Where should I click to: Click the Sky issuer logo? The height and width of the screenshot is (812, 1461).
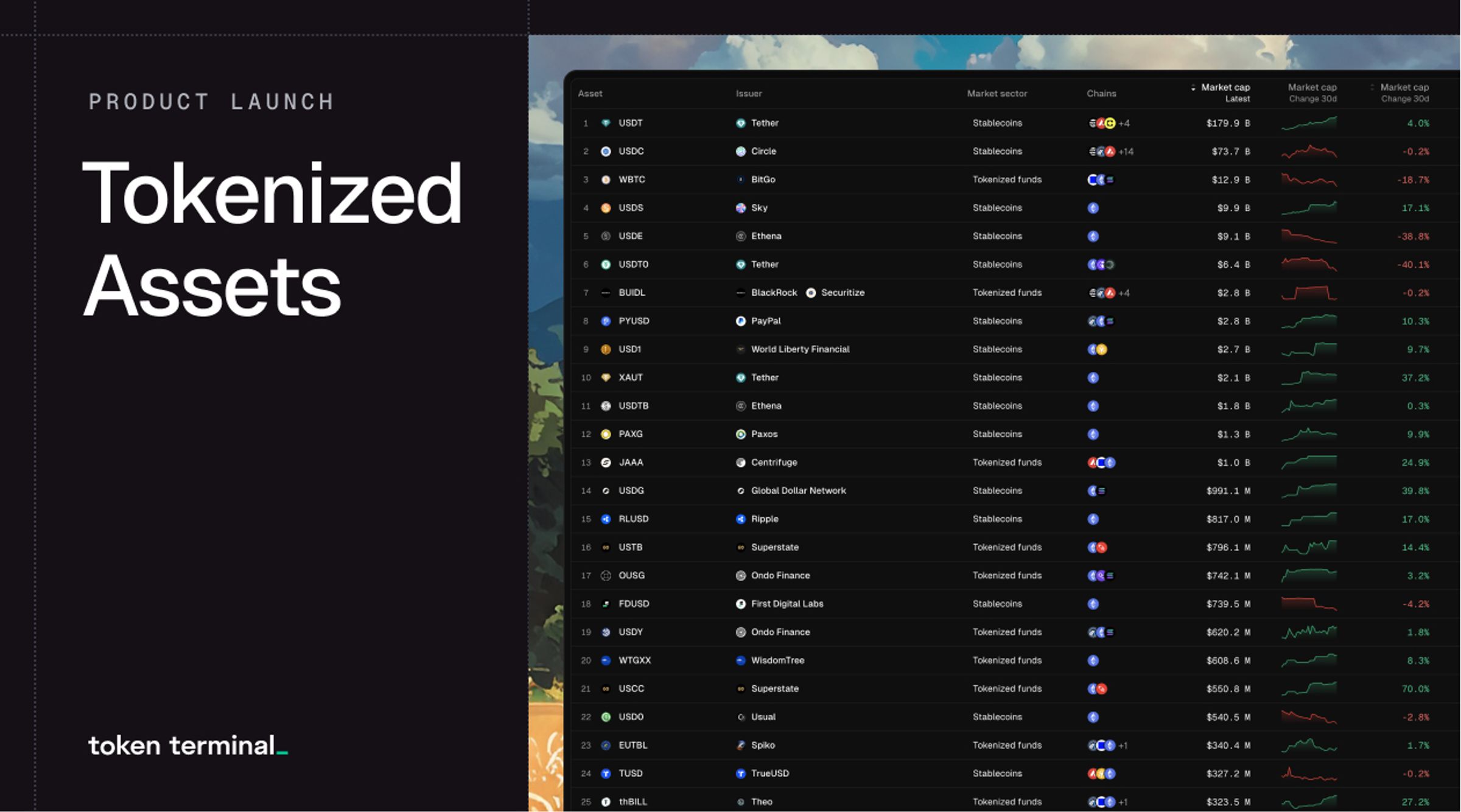pos(741,208)
